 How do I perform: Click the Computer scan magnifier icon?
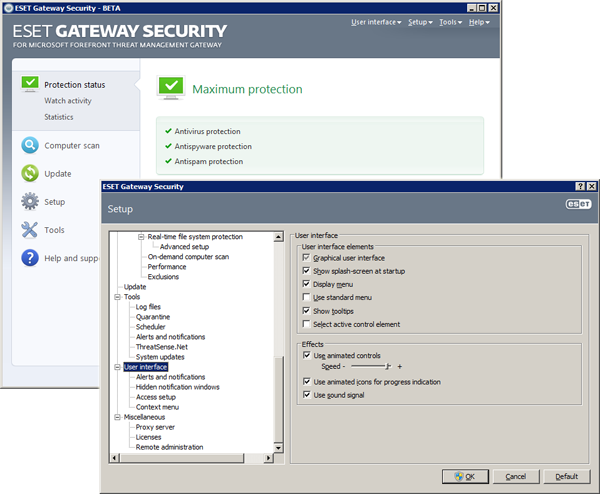[30, 145]
